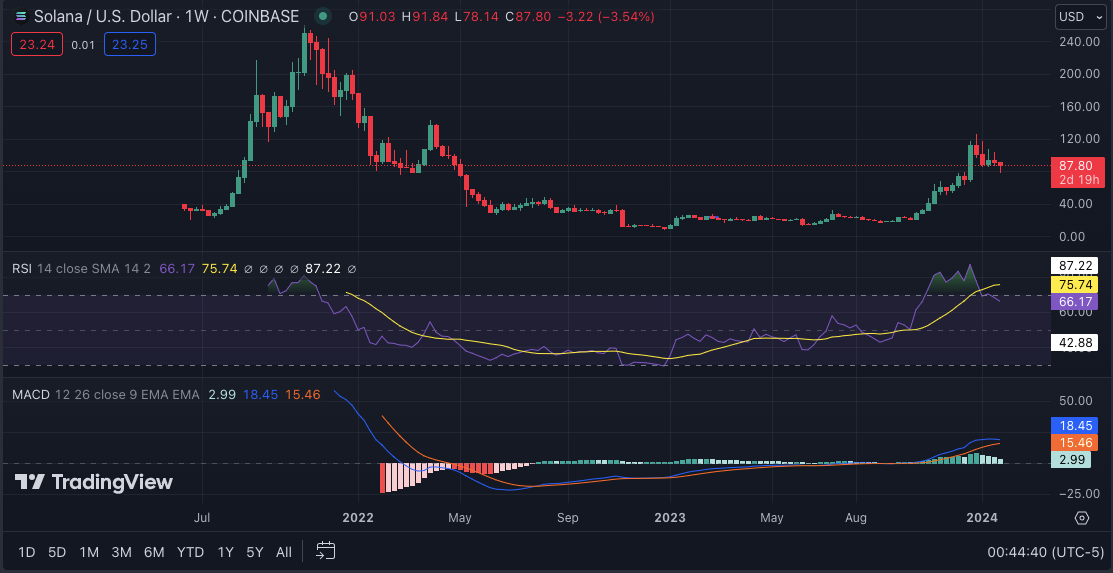Screen dimensions: 1113x573
Task: Click the purple RSI label 66.17 on axis
Action: pos(1074,302)
